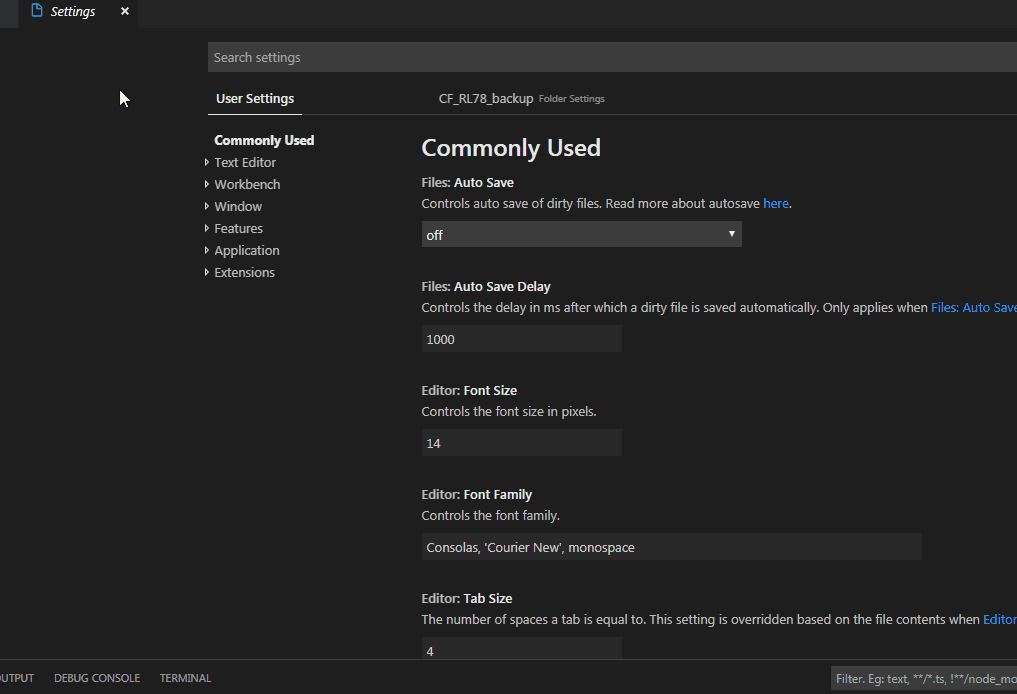Edit the Auto Save Delay field 1000
1017x694 pixels.
521,339
